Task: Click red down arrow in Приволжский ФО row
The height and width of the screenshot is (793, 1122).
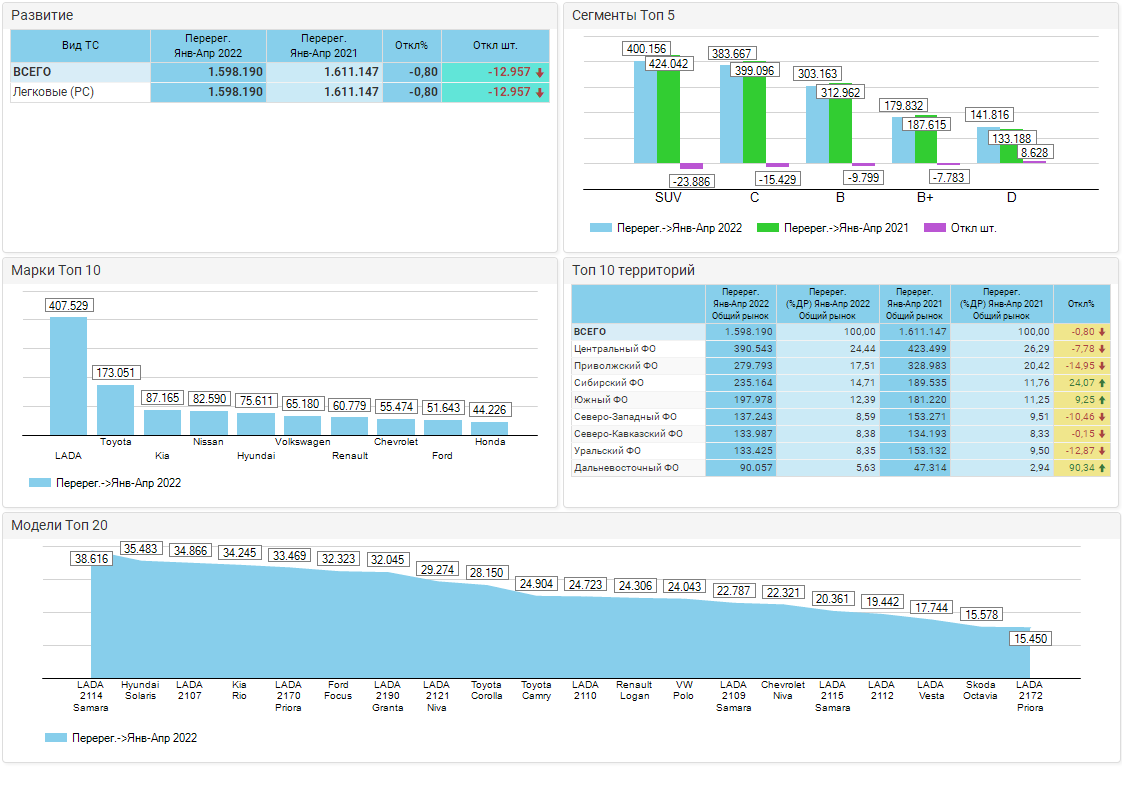Action: point(1102,366)
